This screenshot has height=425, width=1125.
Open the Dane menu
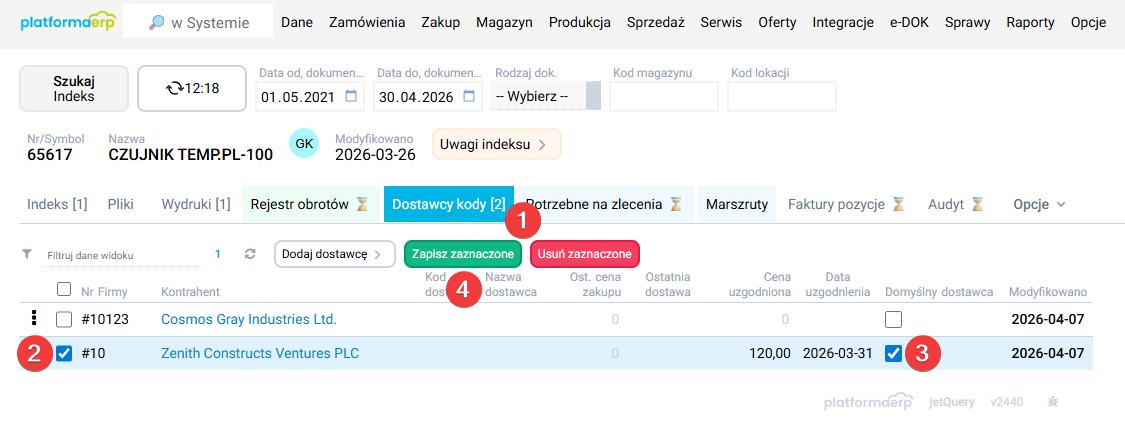[x=297, y=23]
